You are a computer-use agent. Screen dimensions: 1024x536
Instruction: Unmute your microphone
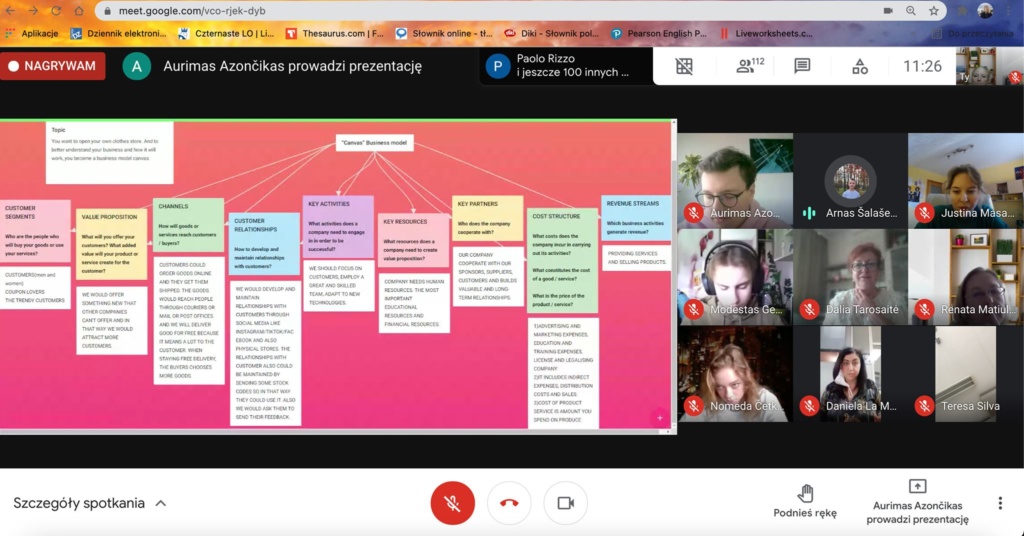(x=452, y=503)
